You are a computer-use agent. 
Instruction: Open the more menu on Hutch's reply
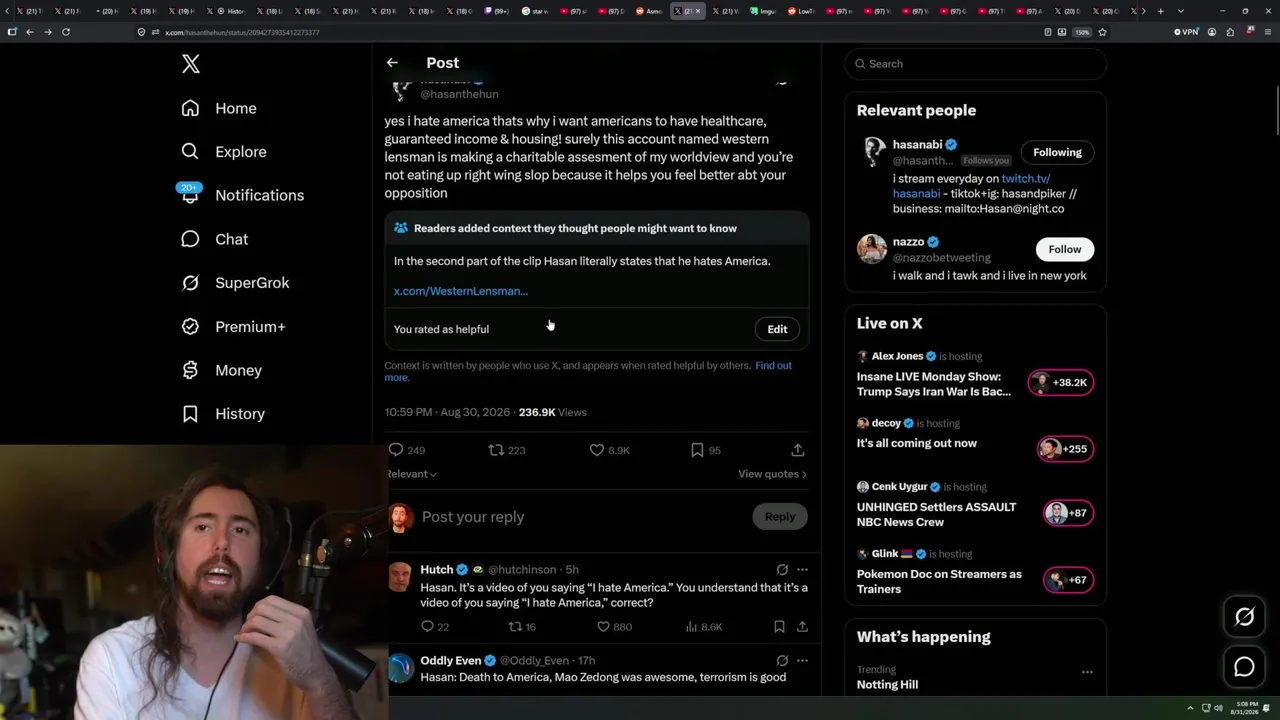[802, 570]
